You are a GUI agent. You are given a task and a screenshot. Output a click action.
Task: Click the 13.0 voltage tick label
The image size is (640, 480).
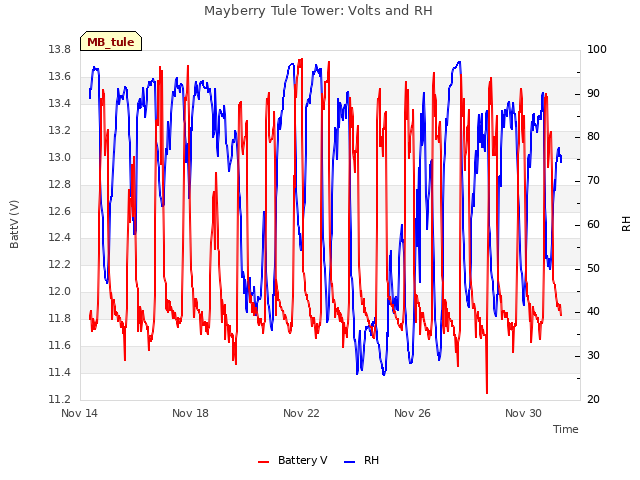tap(60, 158)
